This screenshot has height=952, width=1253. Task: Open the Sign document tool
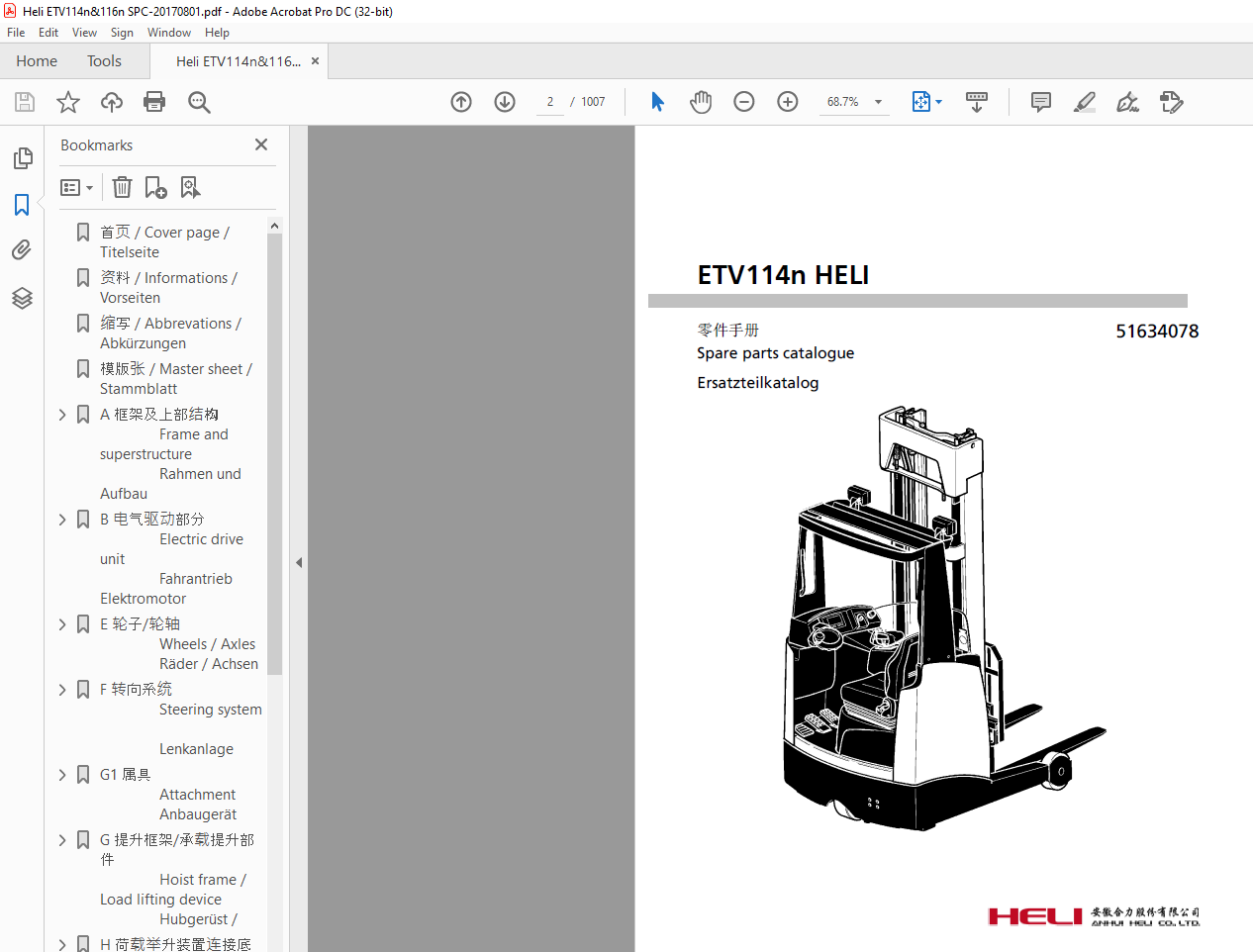tap(1128, 102)
